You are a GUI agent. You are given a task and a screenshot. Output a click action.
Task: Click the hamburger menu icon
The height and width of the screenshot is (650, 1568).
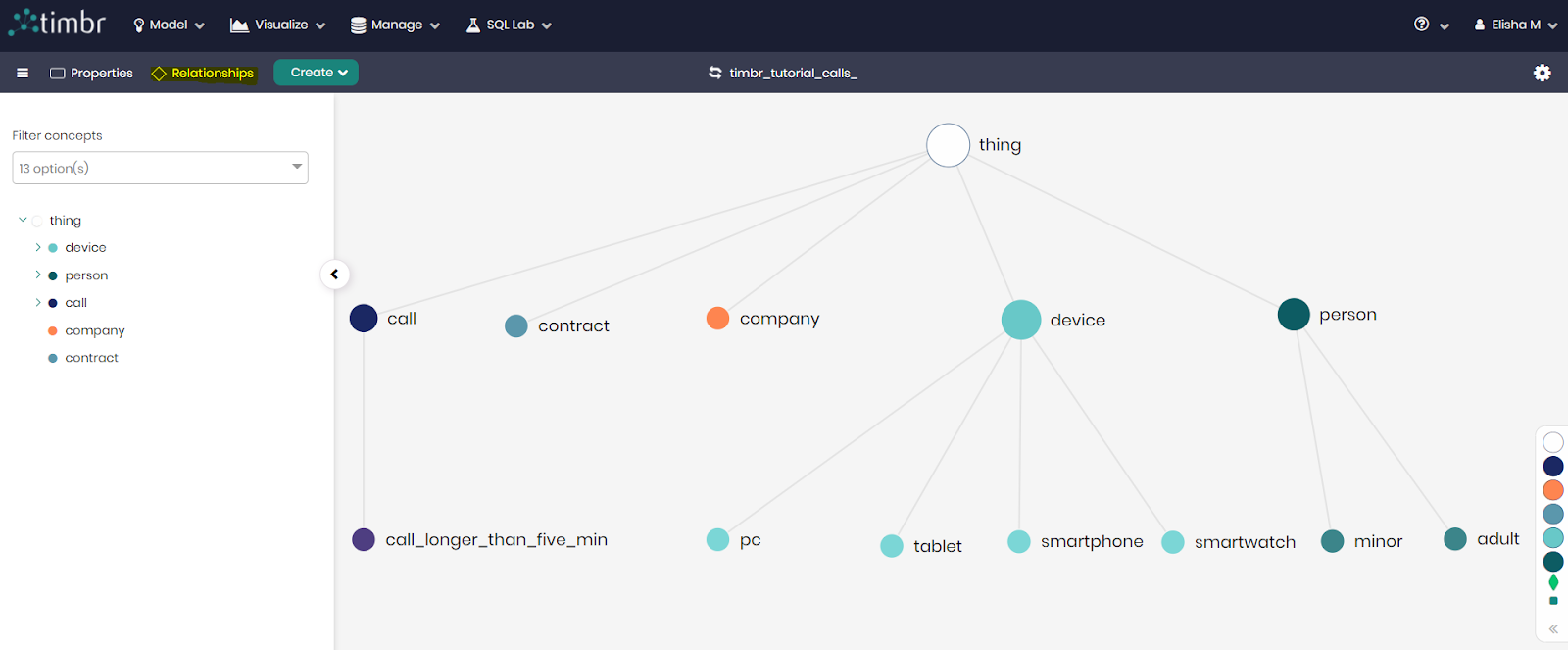pos(23,73)
